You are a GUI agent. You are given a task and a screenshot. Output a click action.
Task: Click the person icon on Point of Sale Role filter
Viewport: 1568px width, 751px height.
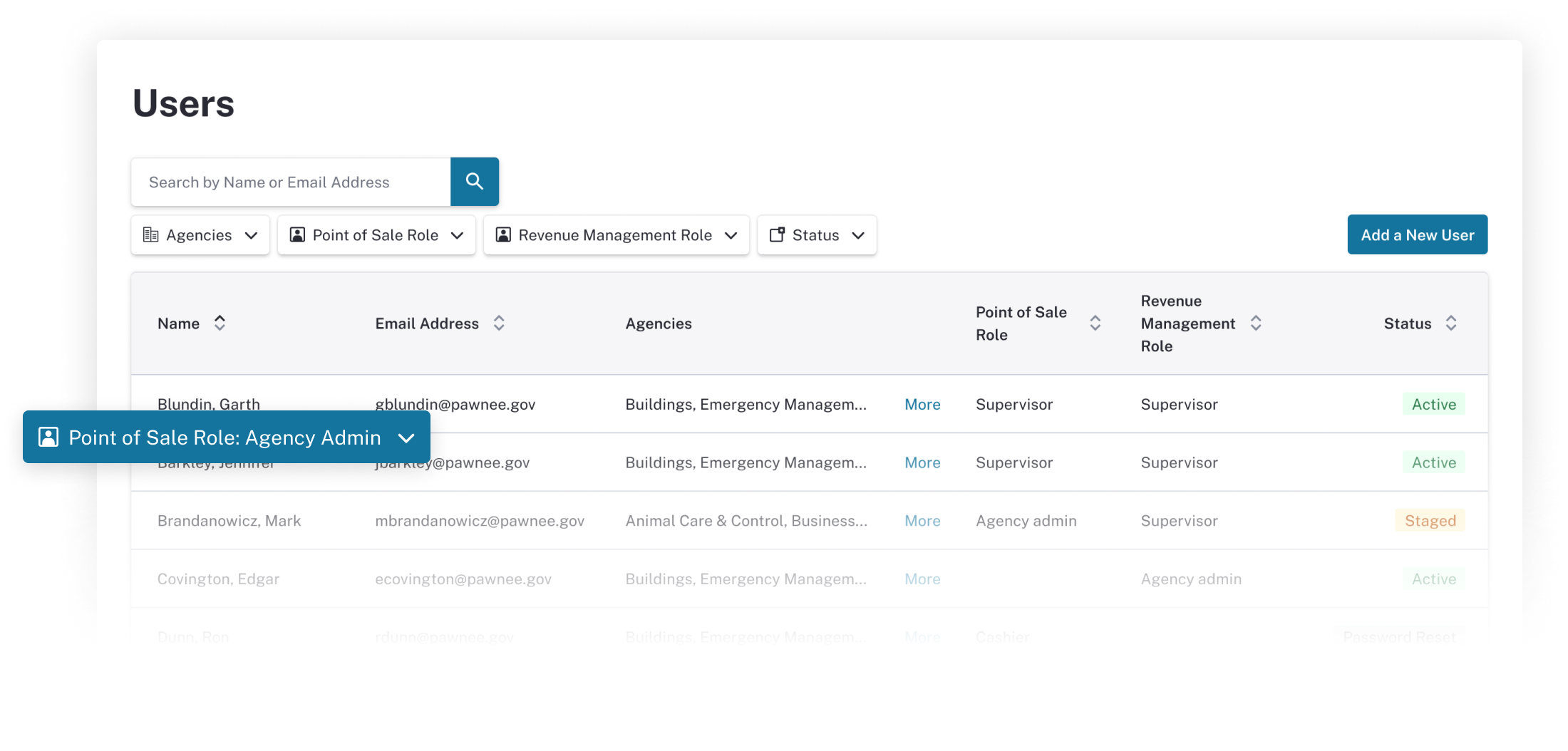click(x=298, y=234)
